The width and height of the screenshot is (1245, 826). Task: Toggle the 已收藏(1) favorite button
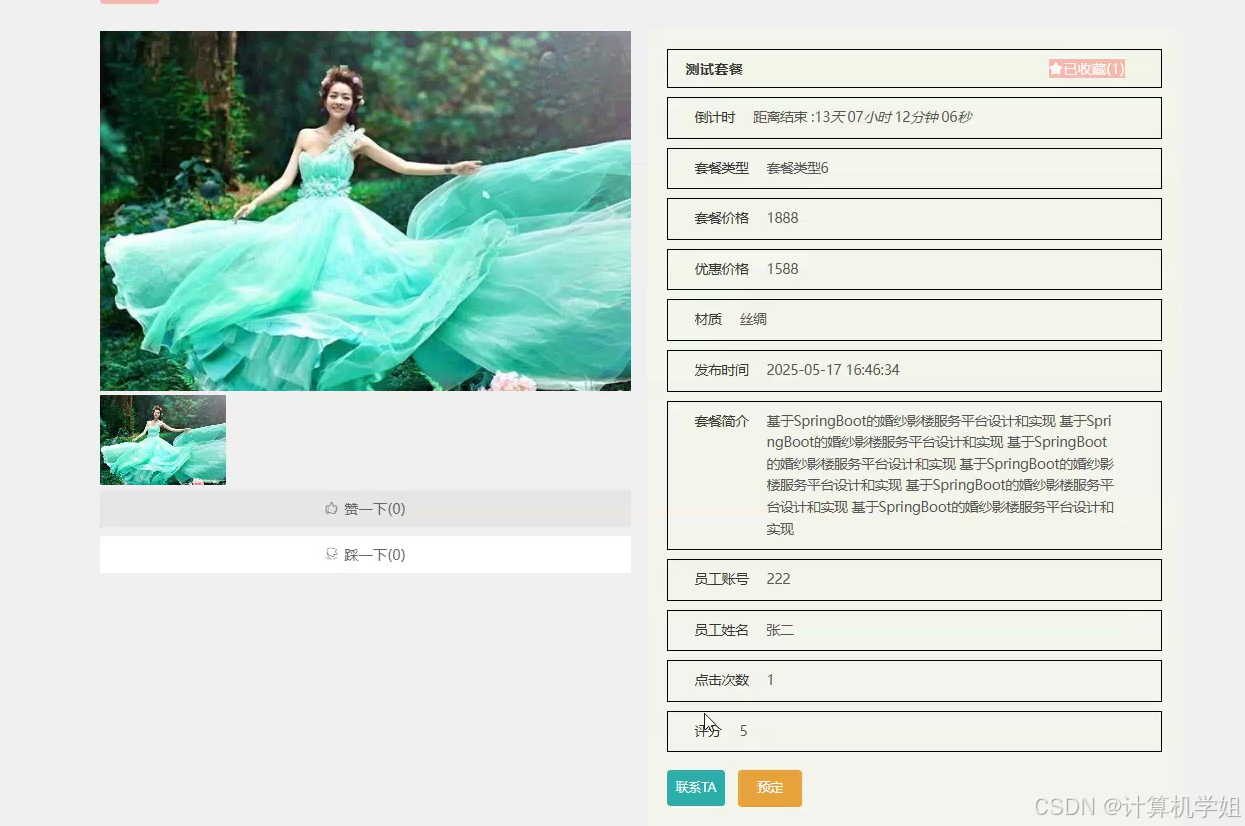[x=1087, y=69]
